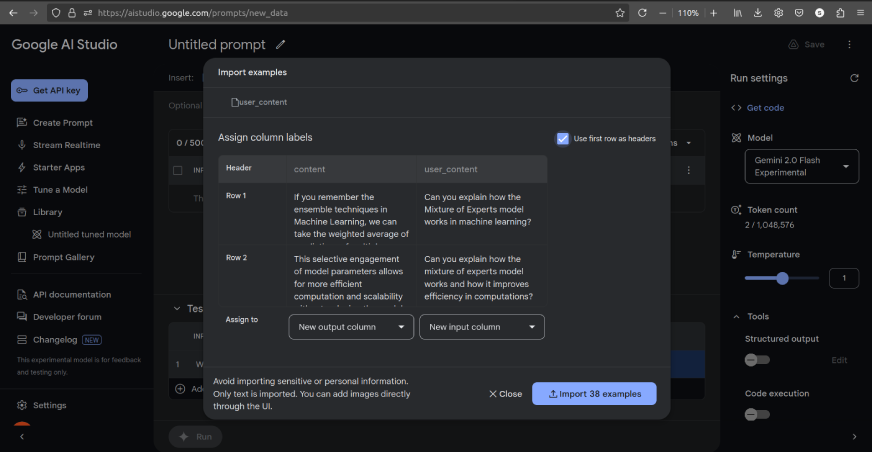
Task: Zoom in with plus icon
Action: point(714,13)
